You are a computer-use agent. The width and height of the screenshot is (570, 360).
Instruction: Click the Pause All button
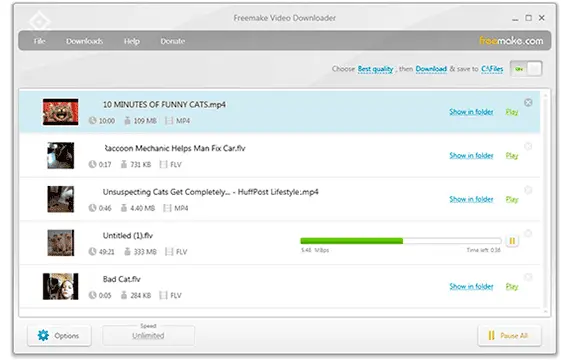coord(510,335)
